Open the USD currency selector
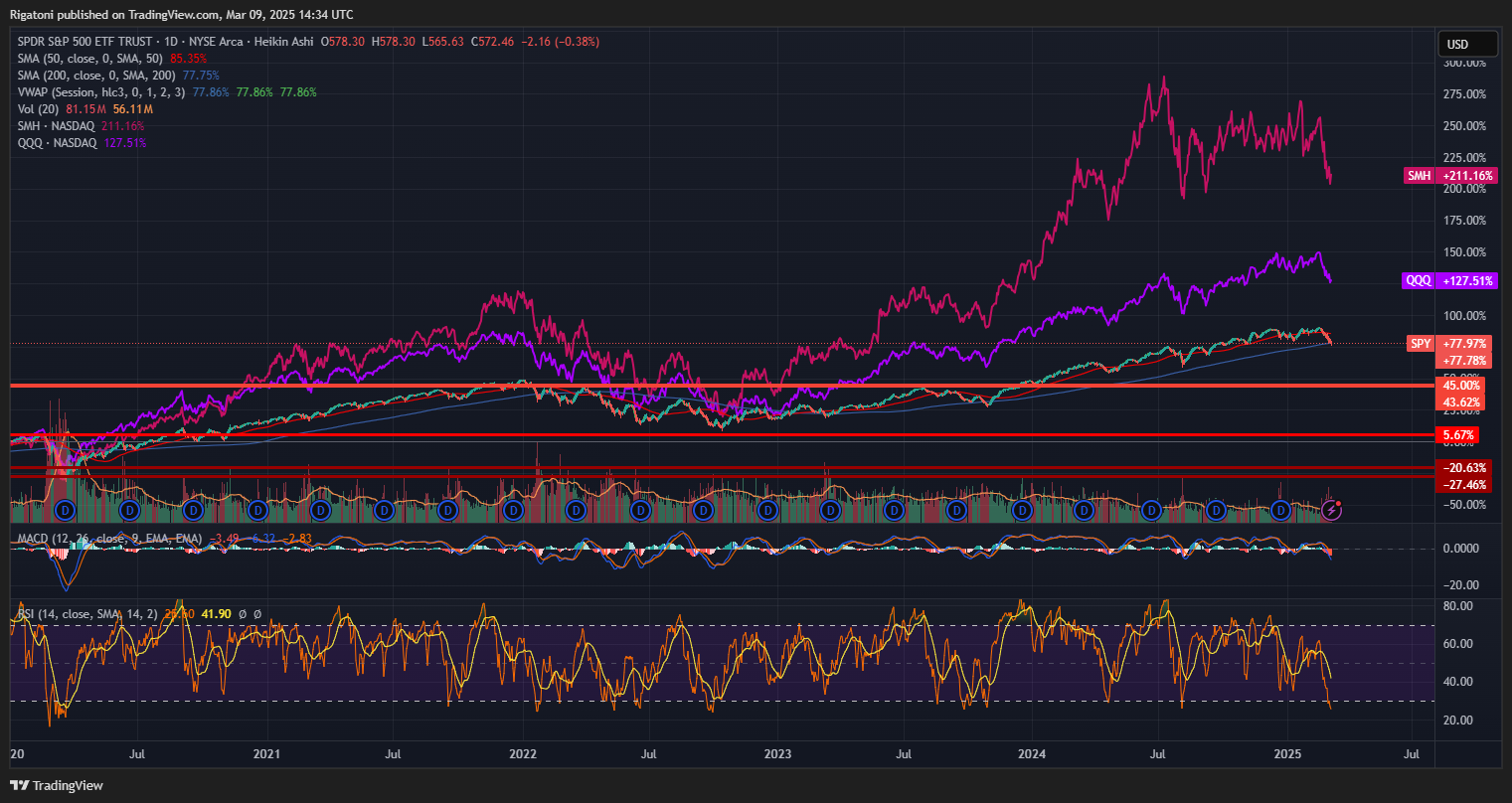 tap(1467, 45)
